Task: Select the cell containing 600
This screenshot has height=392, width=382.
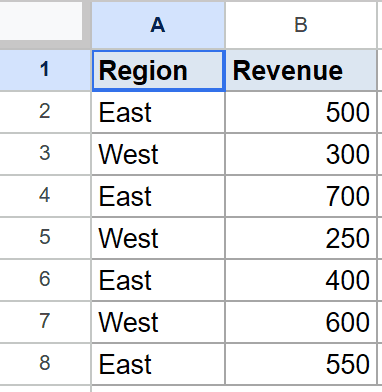Action: click(301, 322)
